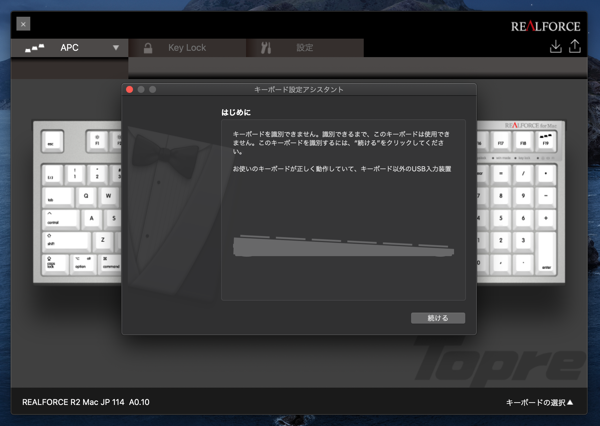Click the command key on keyboard image
Viewport: 600px width, 426px height.
[x=110, y=264]
